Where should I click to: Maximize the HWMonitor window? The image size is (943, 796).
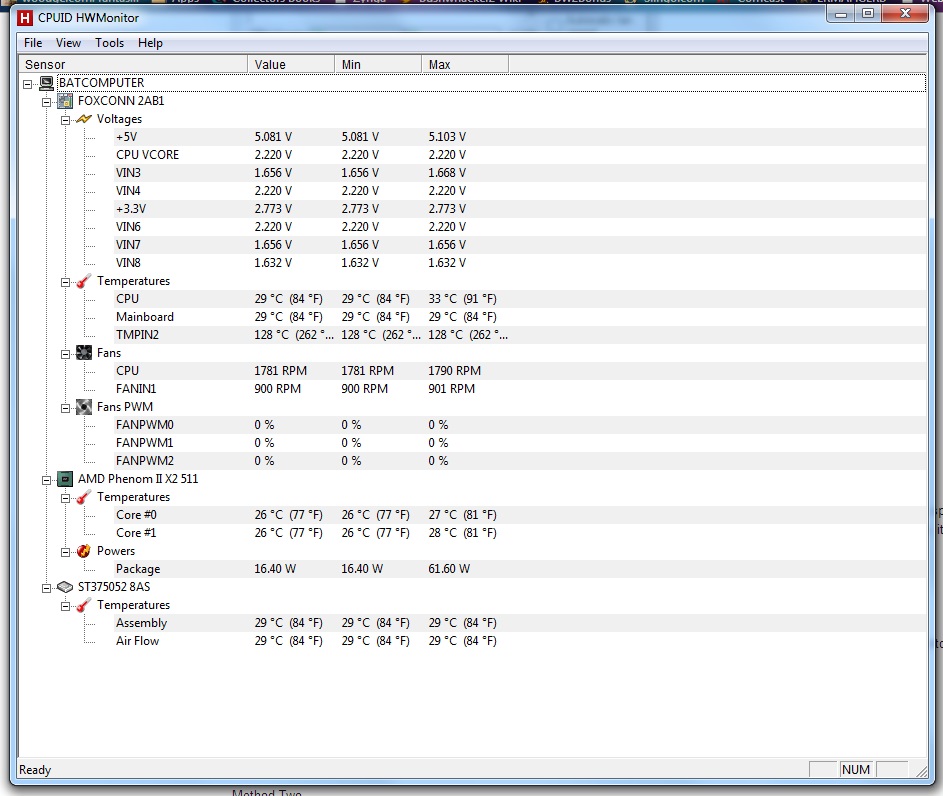click(x=867, y=13)
